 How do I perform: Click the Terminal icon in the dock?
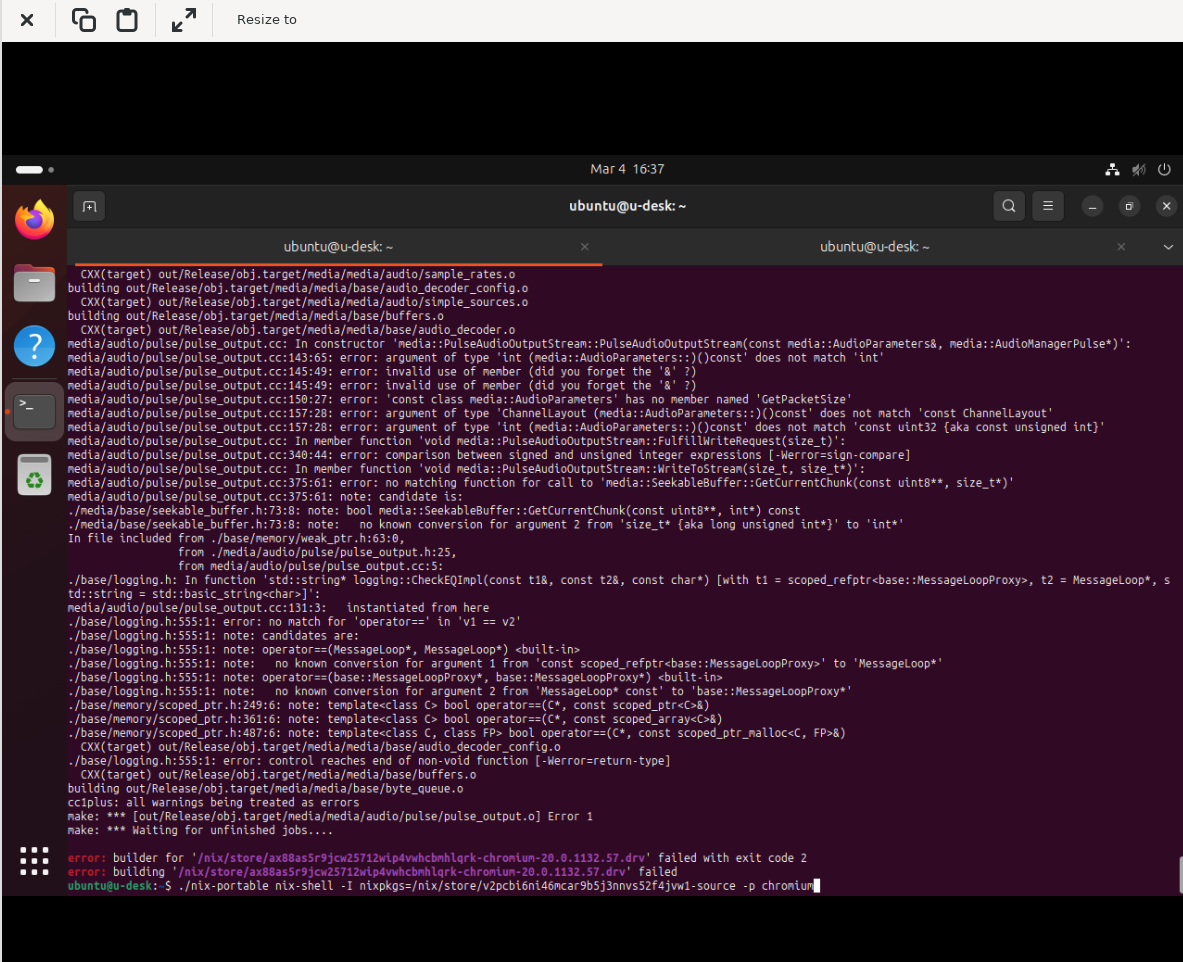click(35, 411)
